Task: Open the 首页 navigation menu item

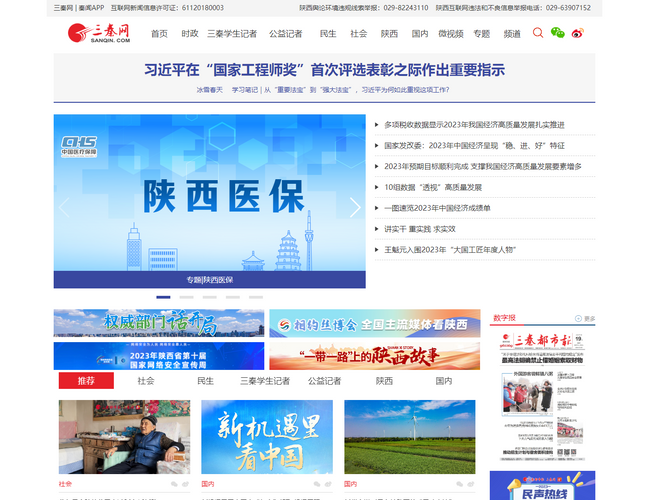Action: (x=159, y=33)
